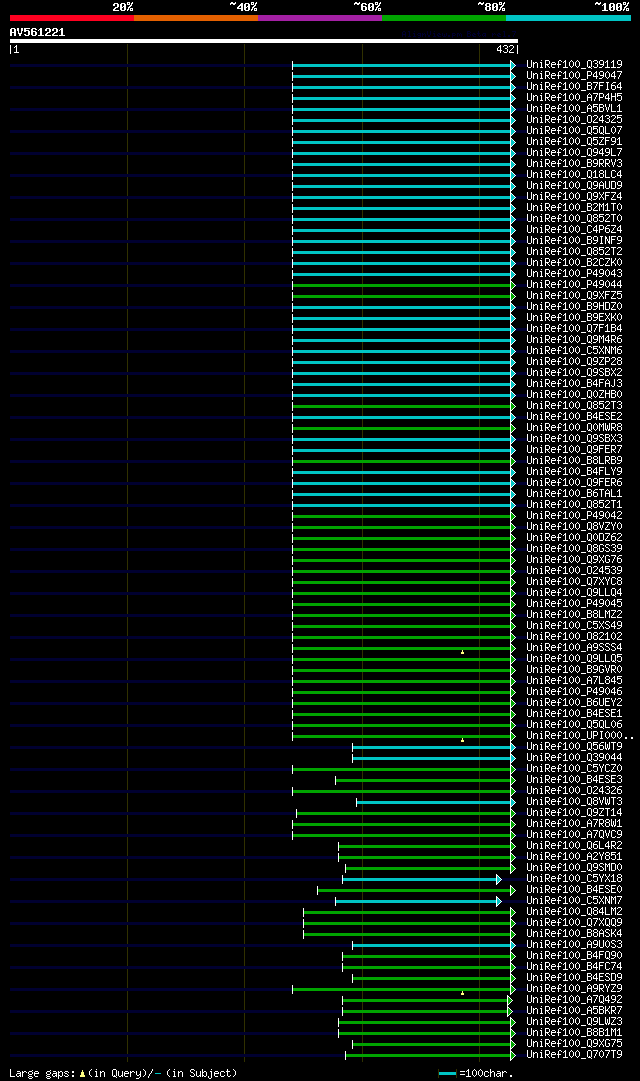The width and height of the screenshot is (640, 1081).
Task: Select the UniRef100_Q7F1B4 label
Action: click(x=574, y=329)
